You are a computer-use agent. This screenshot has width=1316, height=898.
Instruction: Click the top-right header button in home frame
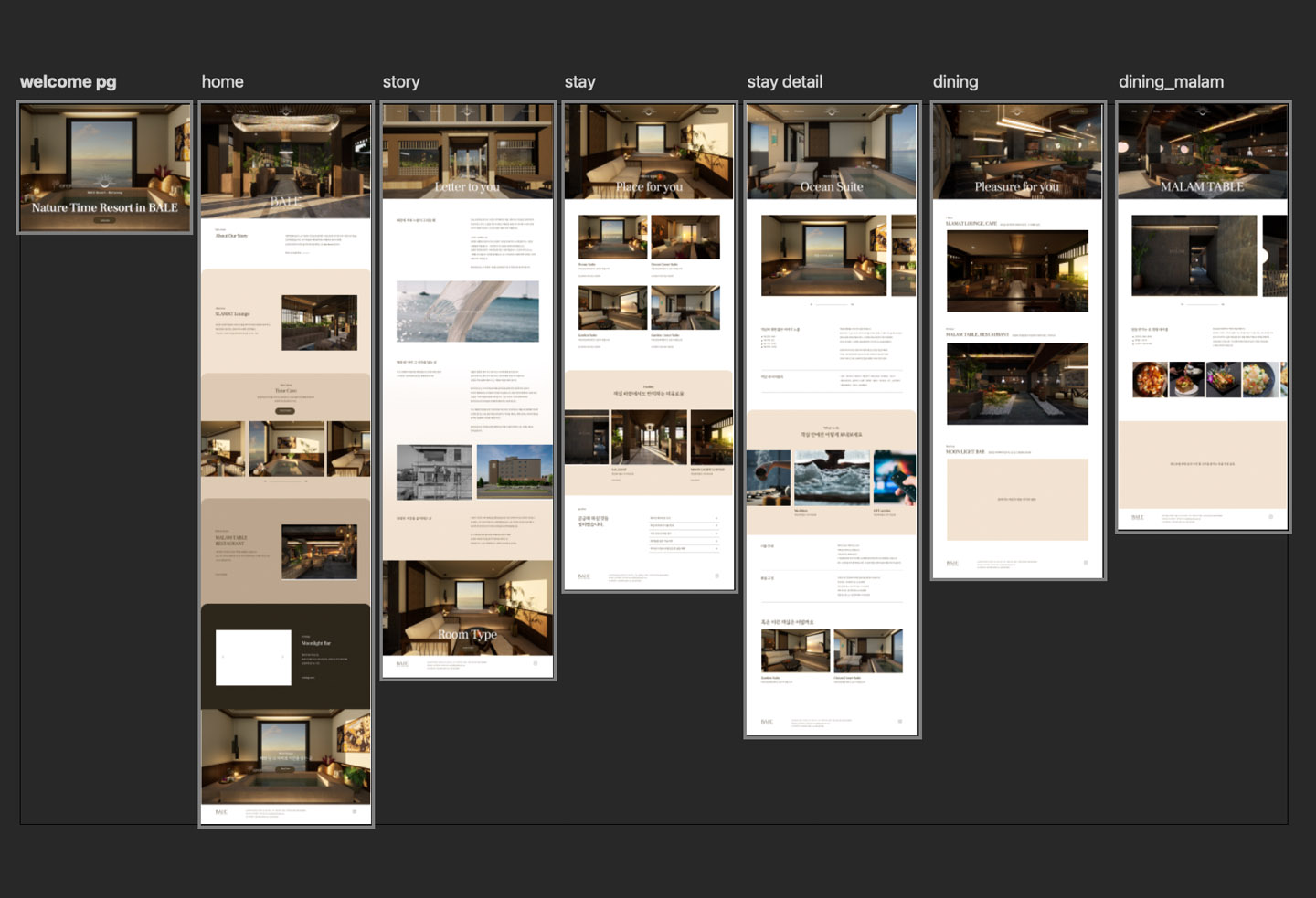click(346, 111)
